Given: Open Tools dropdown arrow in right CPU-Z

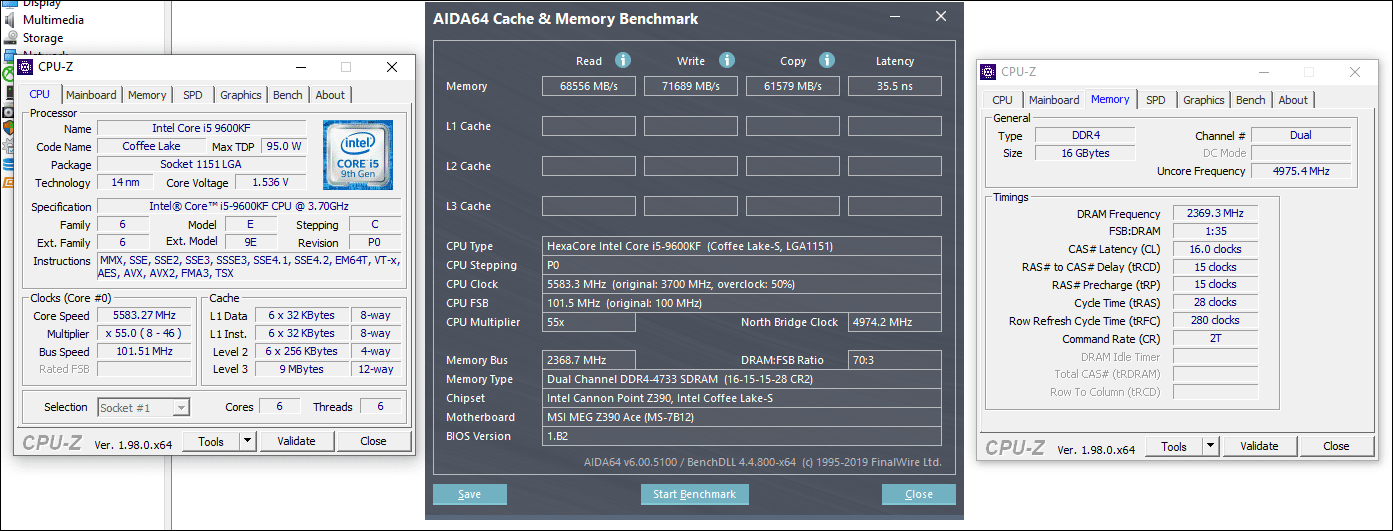Looking at the screenshot, I should (x=1210, y=446).
